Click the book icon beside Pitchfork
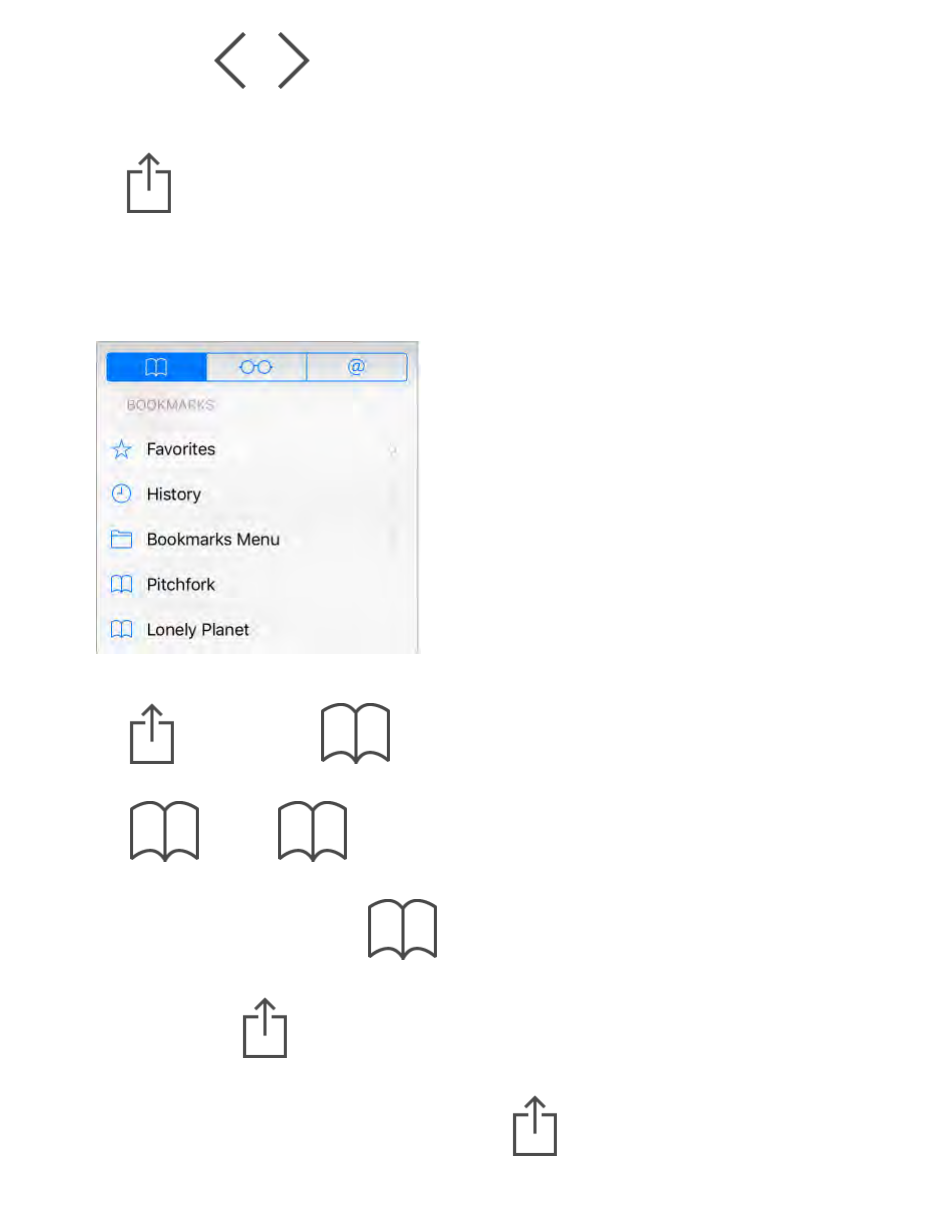 (x=122, y=585)
